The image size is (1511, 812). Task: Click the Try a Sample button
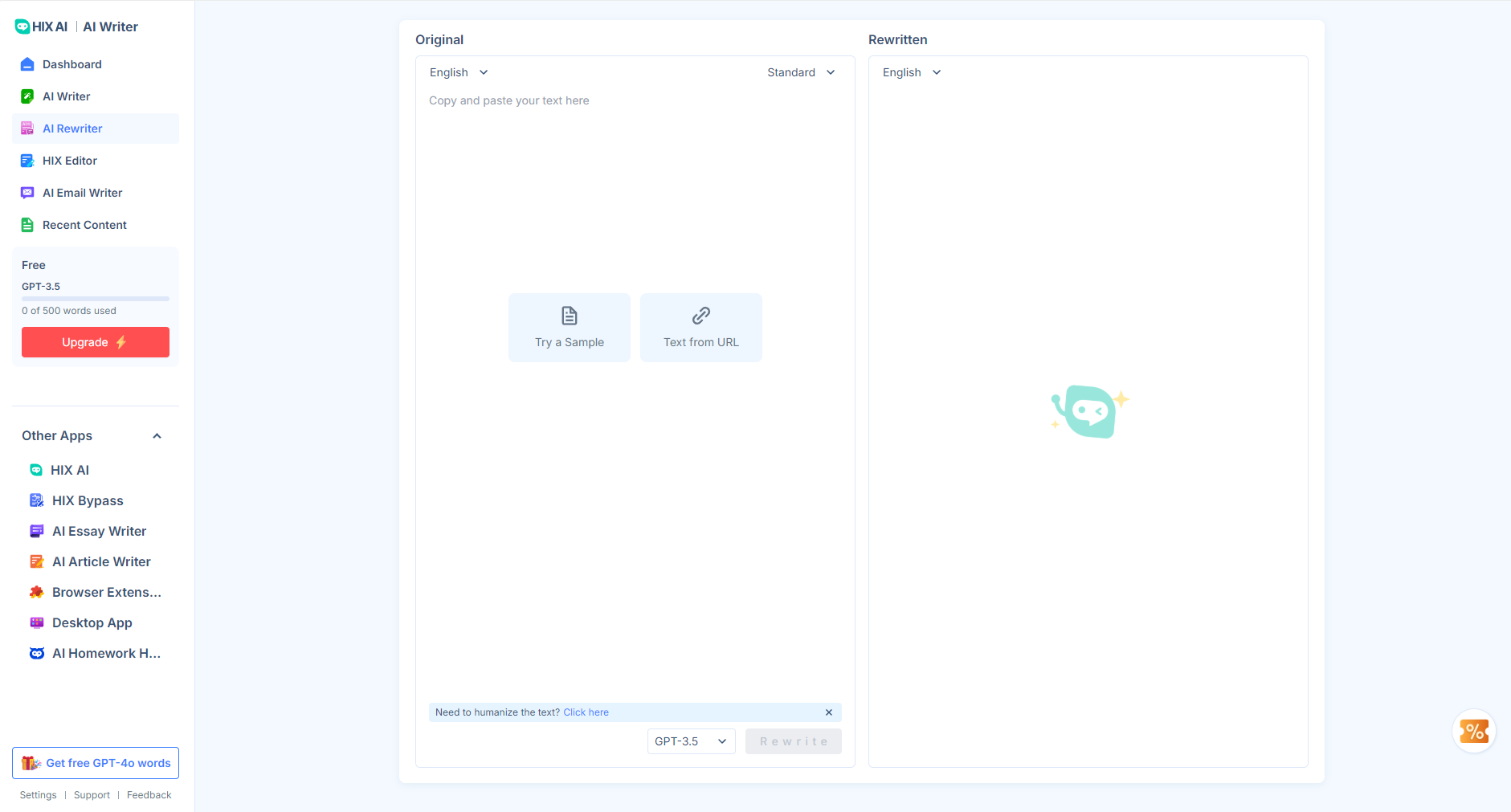pyautogui.click(x=570, y=328)
